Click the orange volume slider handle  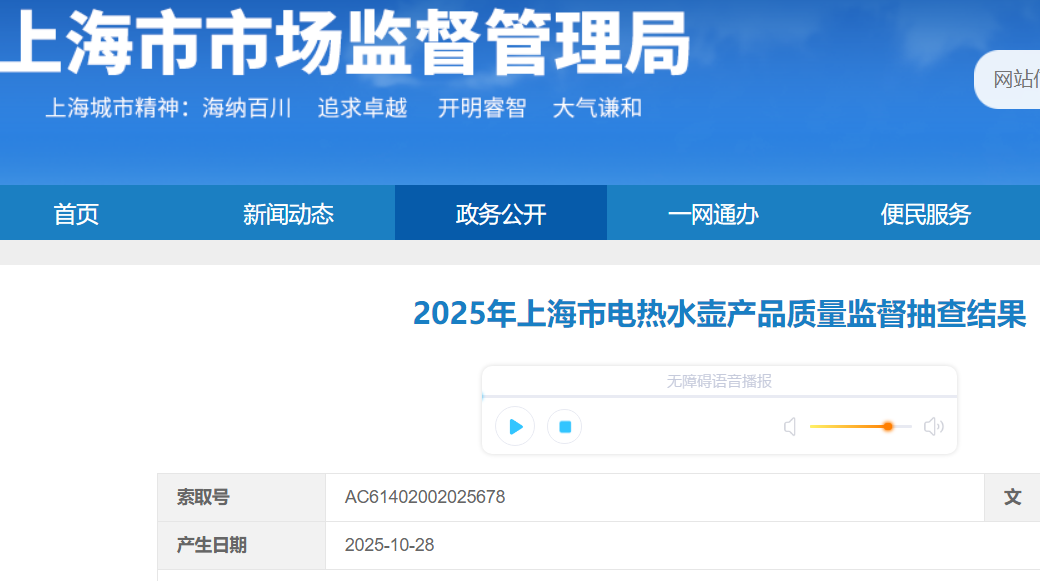(887, 426)
